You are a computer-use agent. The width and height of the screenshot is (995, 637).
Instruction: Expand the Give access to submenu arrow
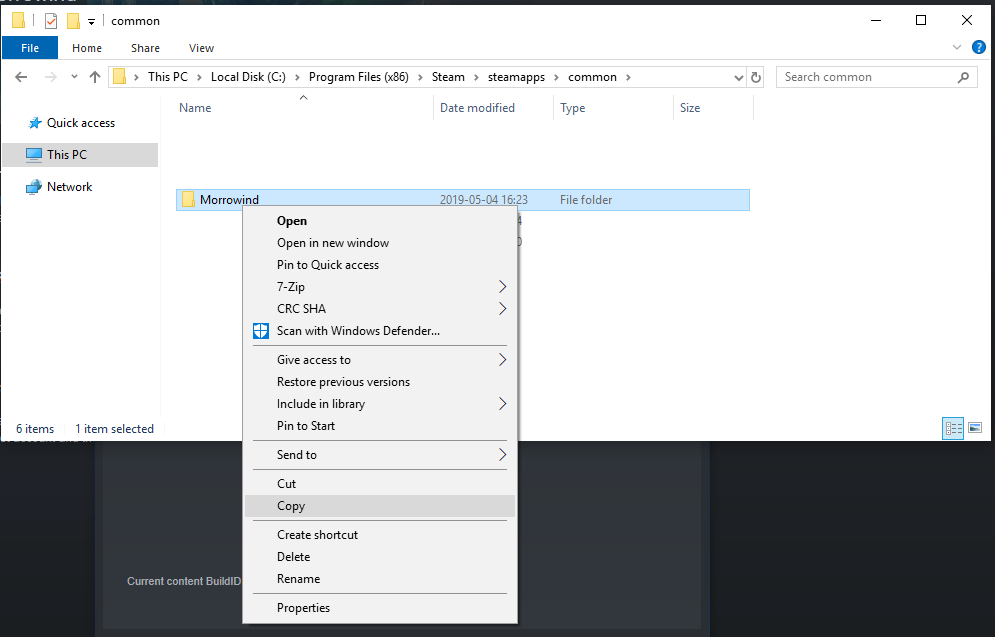pyautogui.click(x=503, y=360)
